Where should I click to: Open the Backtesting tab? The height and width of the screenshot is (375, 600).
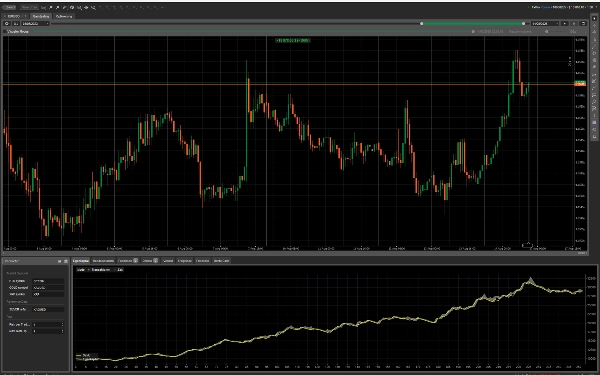(41, 16)
